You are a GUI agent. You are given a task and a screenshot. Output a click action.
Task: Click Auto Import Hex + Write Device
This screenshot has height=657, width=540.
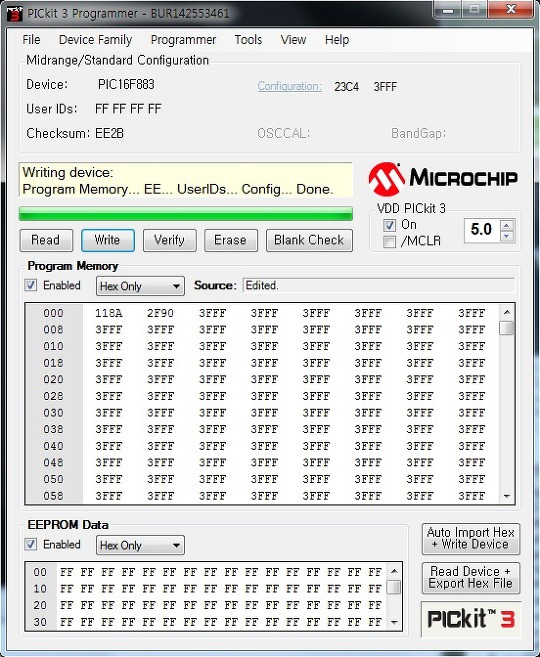[x=471, y=538]
